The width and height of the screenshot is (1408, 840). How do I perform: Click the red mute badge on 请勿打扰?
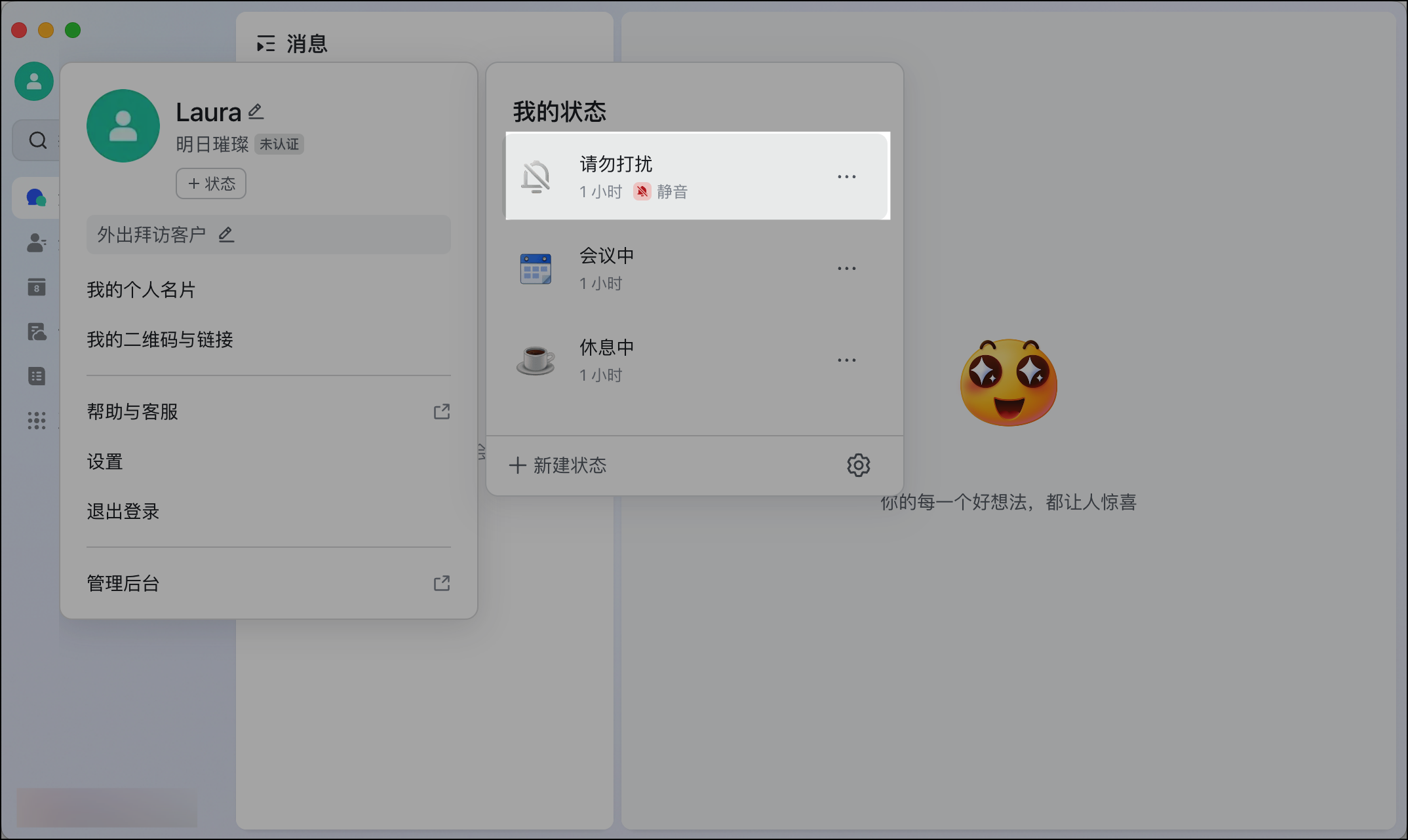pyautogui.click(x=641, y=191)
